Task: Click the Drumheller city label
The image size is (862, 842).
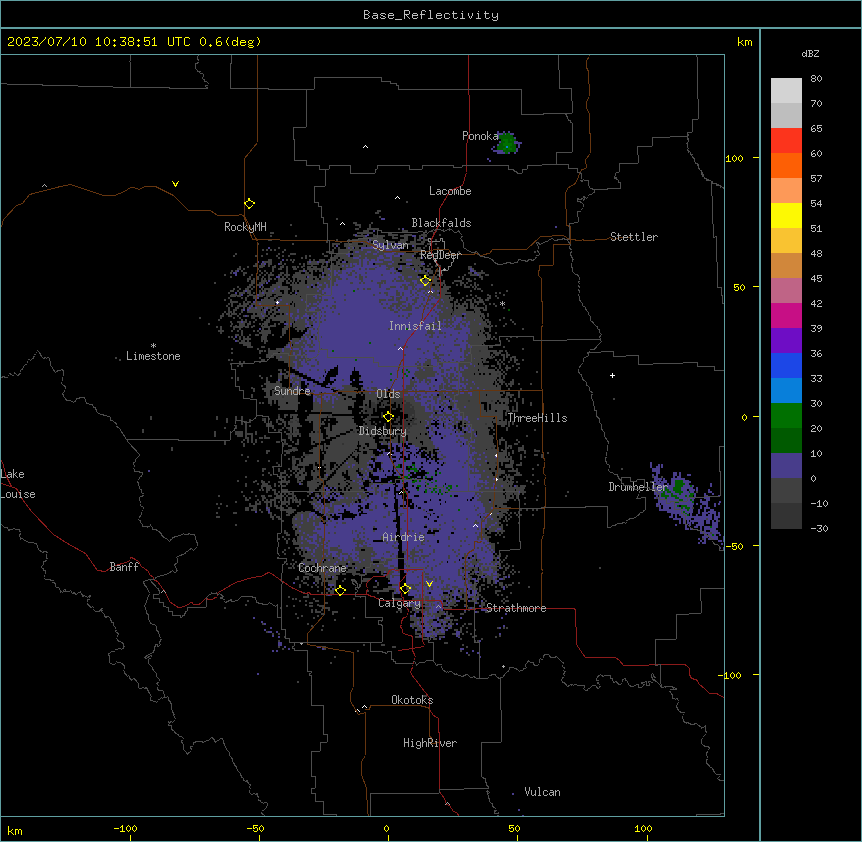Action: coord(638,487)
